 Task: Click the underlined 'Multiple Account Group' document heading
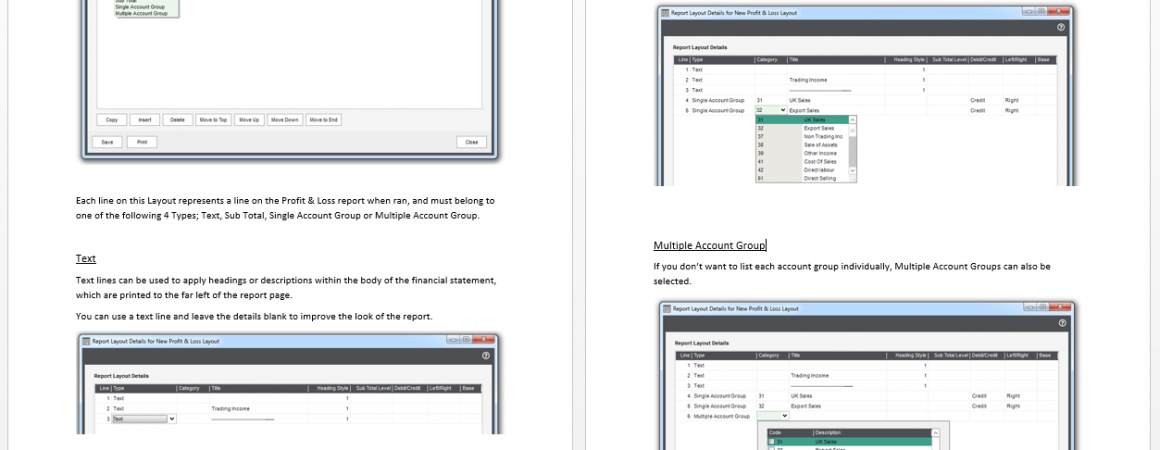[709, 246]
